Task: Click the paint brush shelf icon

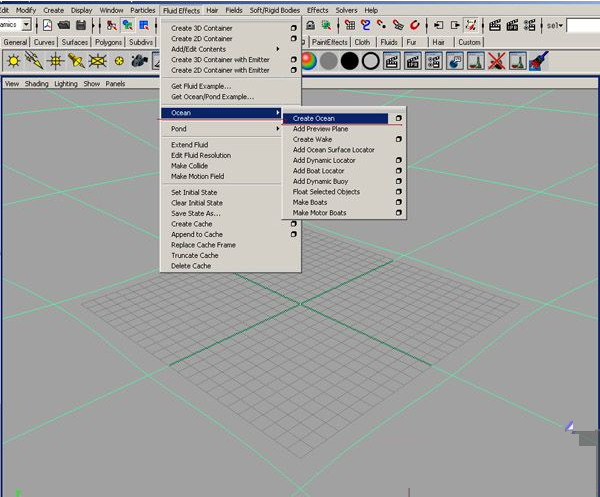Action: (538, 61)
